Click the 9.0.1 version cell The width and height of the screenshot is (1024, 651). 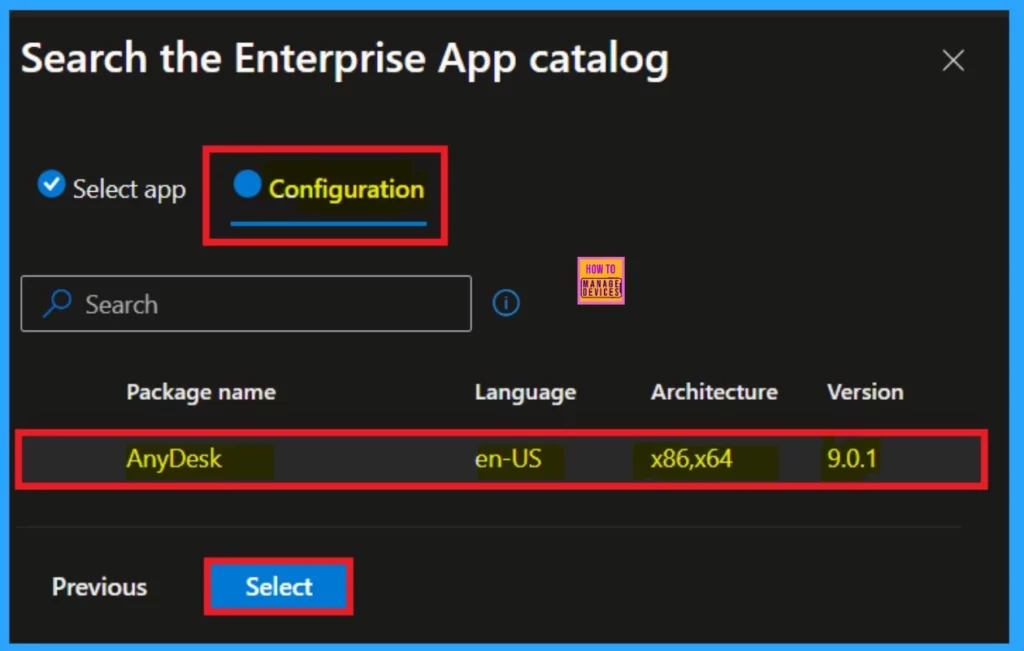pos(852,459)
